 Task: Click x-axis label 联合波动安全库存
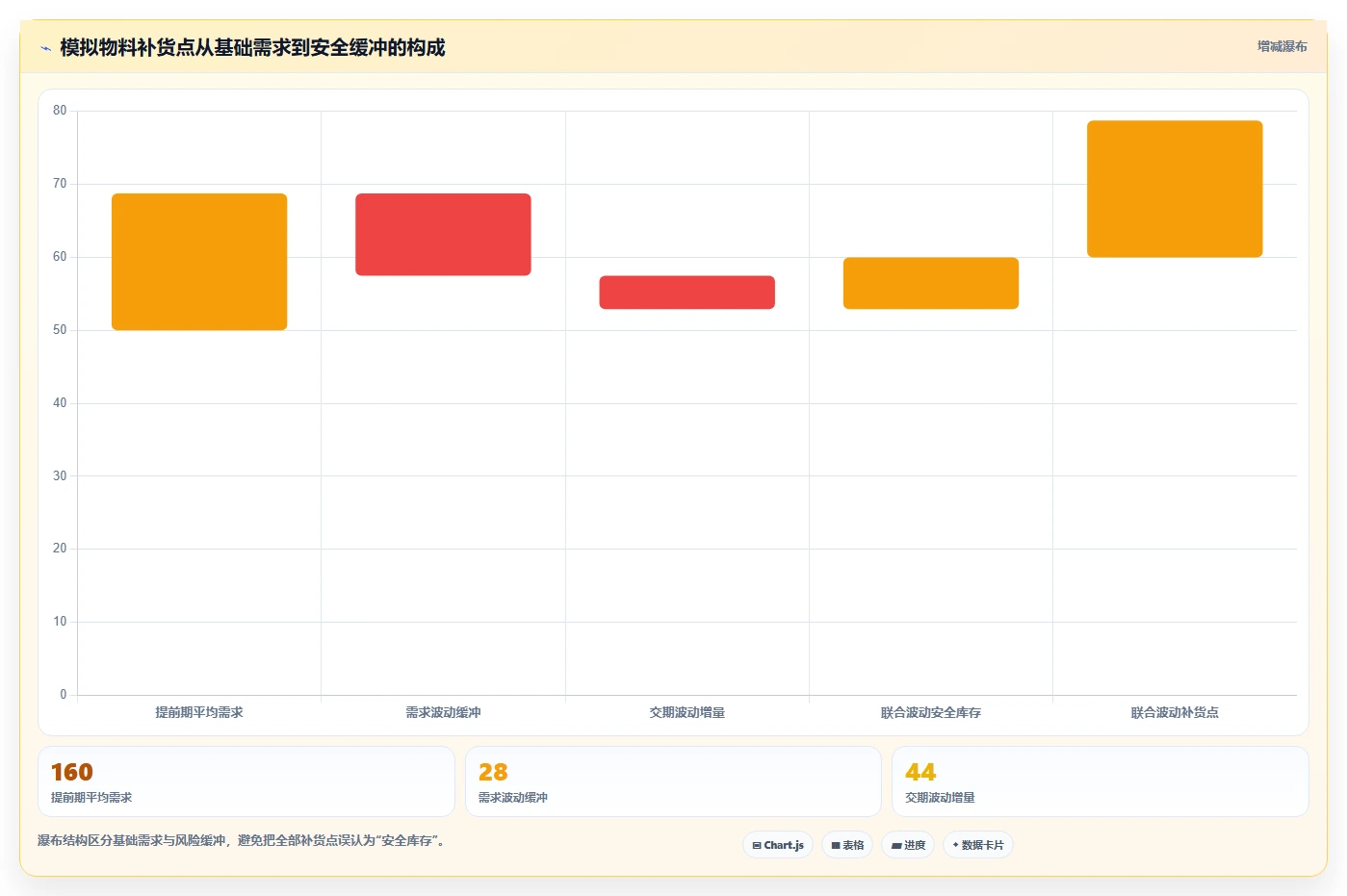click(931, 712)
